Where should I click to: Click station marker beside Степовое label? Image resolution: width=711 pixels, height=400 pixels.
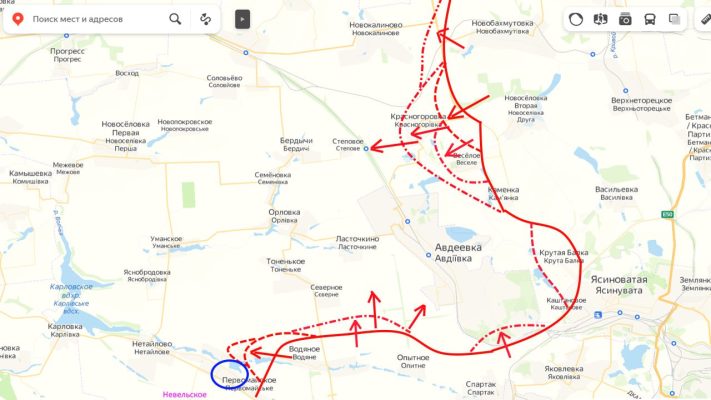[366, 148]
